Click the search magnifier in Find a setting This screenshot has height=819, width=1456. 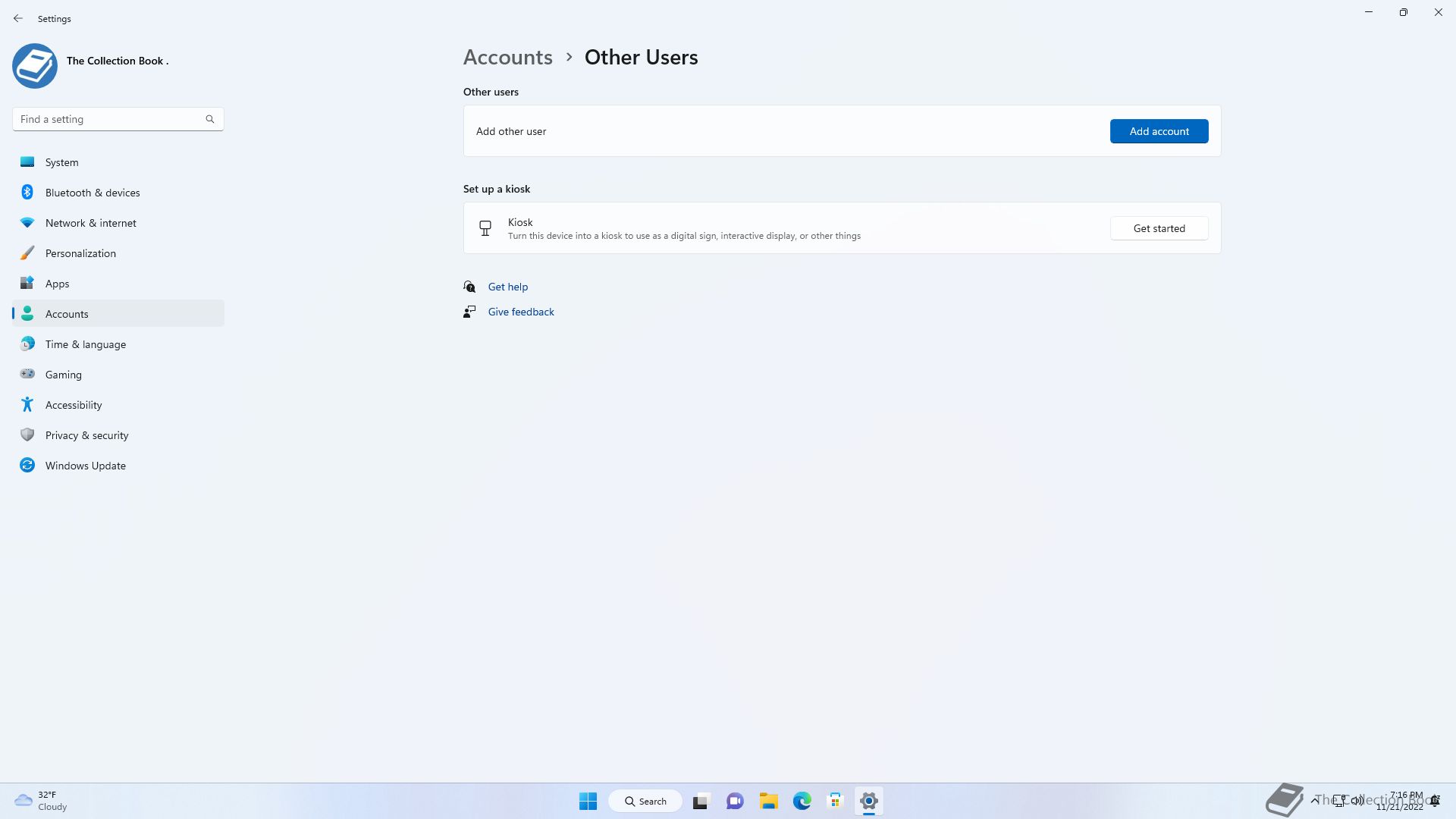coord(210,119)
